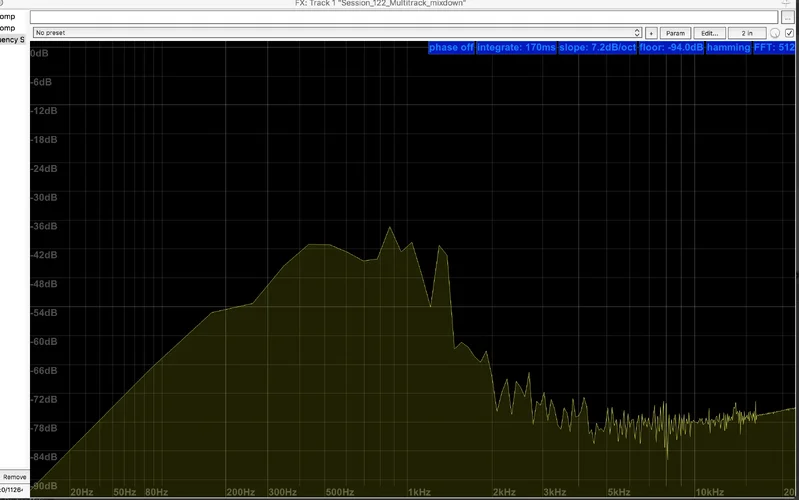Click the Remove button

pyautogui.click(x=14, y=477)
